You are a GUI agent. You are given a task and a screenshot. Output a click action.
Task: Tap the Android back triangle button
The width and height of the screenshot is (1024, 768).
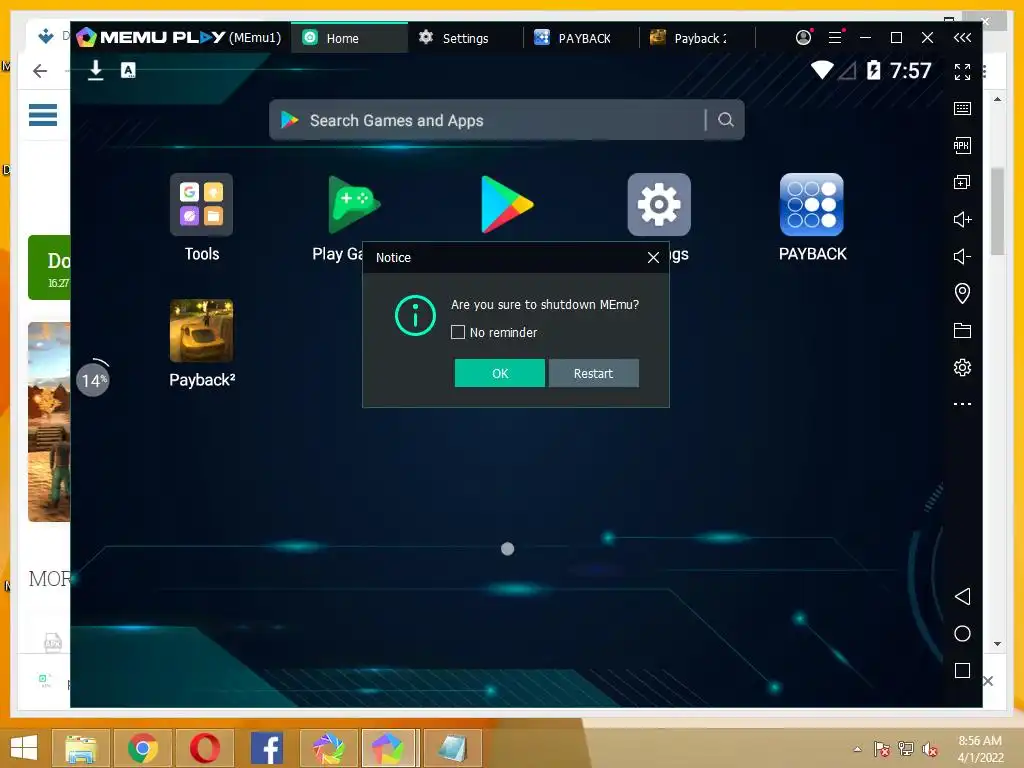962,596
